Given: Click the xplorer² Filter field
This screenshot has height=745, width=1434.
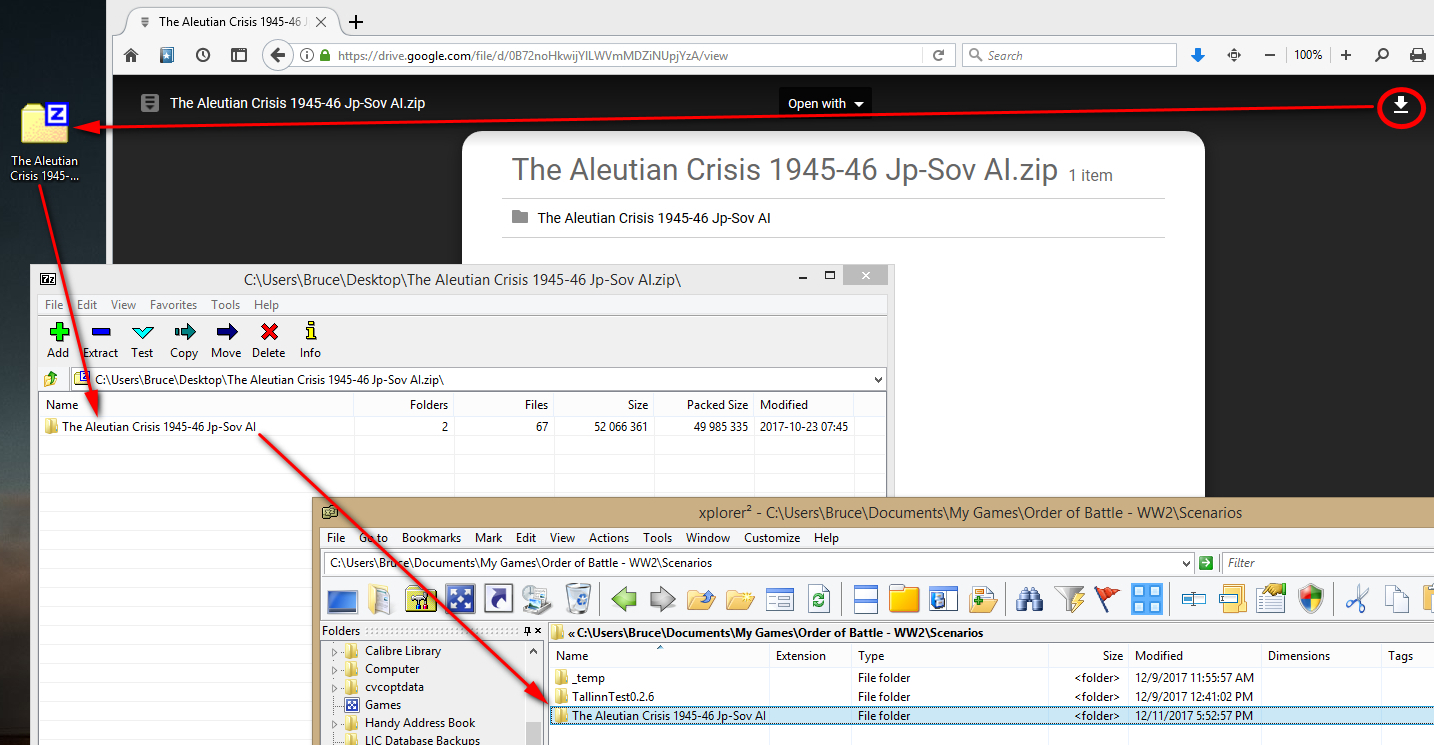Looking at the screenshot, I should 1326,563.
